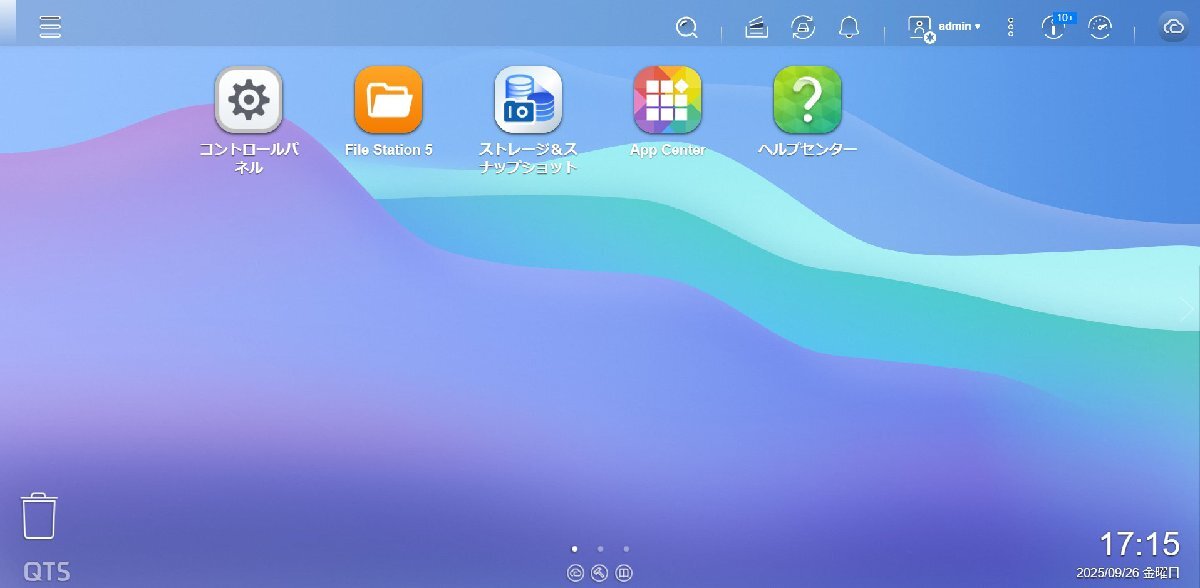The image size is (1200, 588).
Task: Click the admin user avatar icon
Action: (921, 28)
